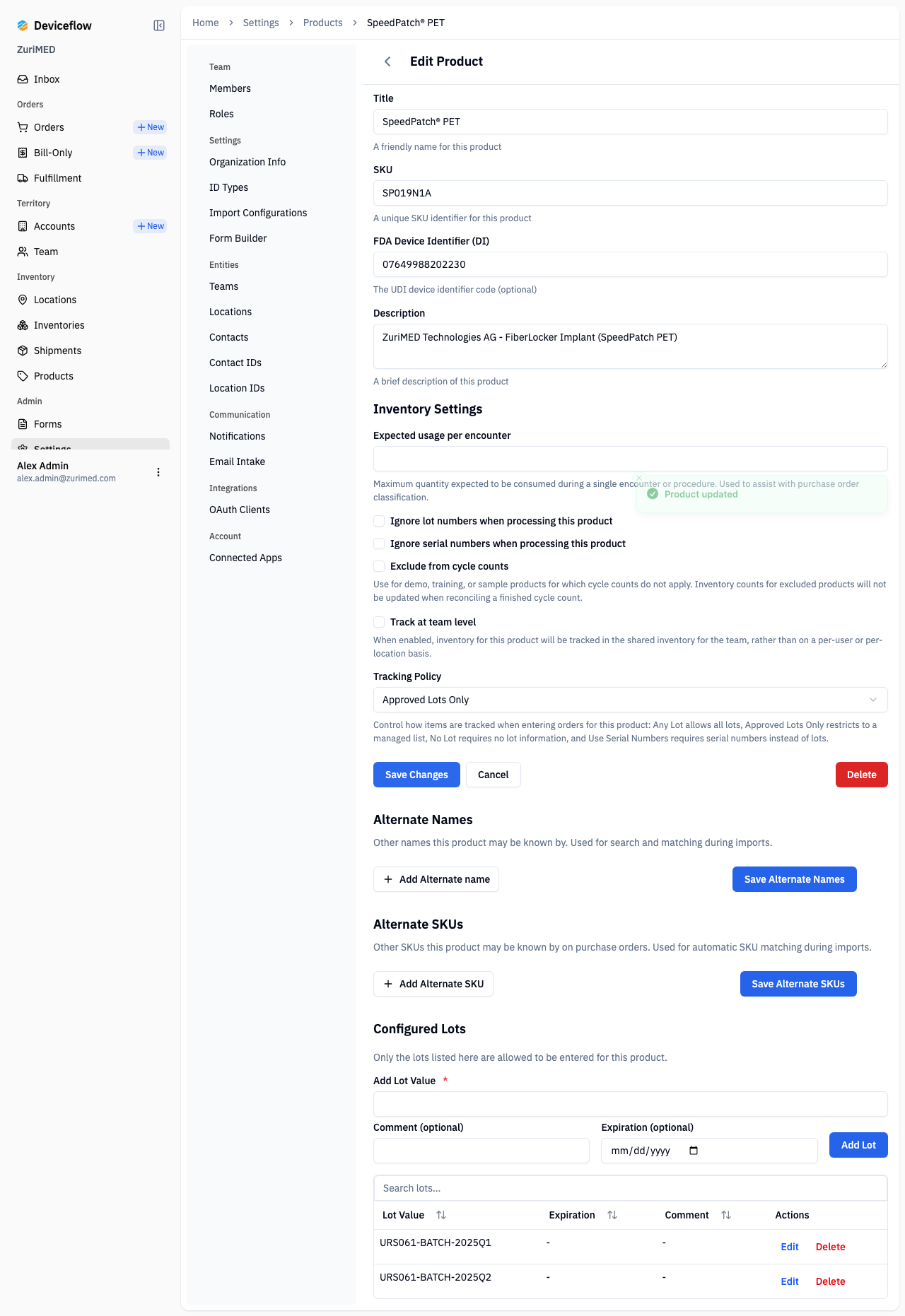
Task: Open the Tracking Policy dropdown
Action: [x=631, y=700]
